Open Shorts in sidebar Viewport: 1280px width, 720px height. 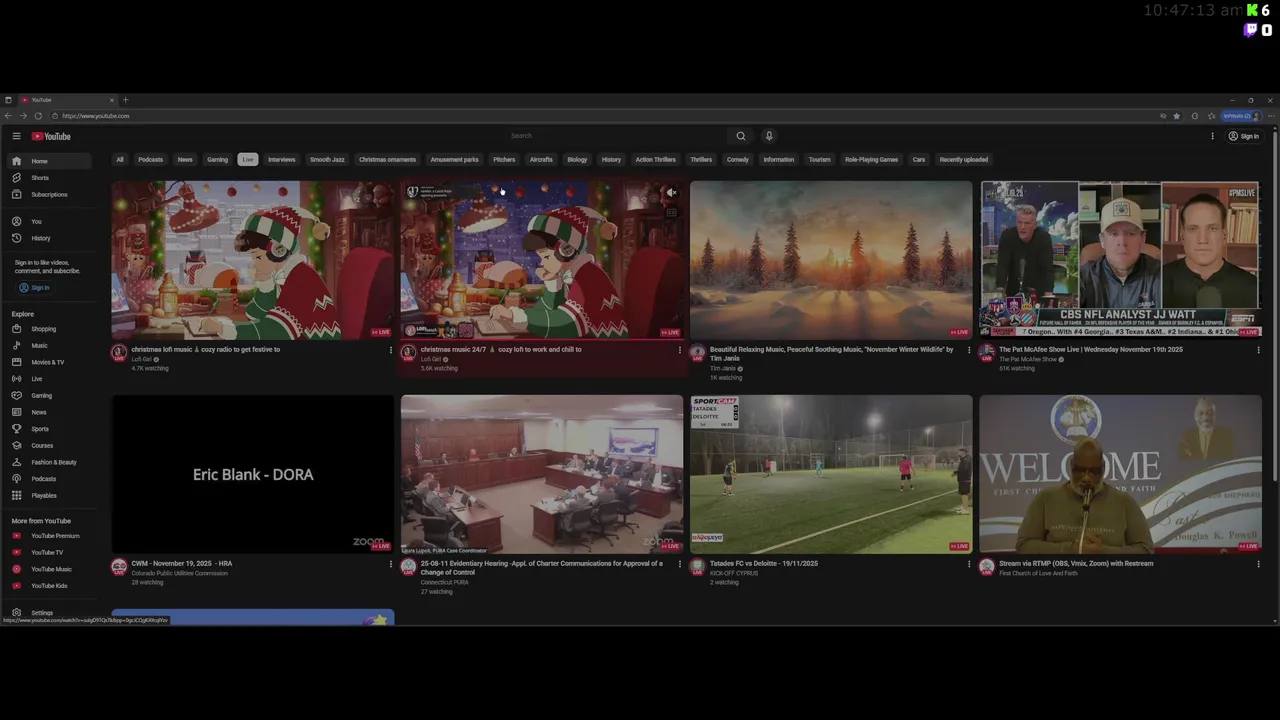click(x=50, y=178)
